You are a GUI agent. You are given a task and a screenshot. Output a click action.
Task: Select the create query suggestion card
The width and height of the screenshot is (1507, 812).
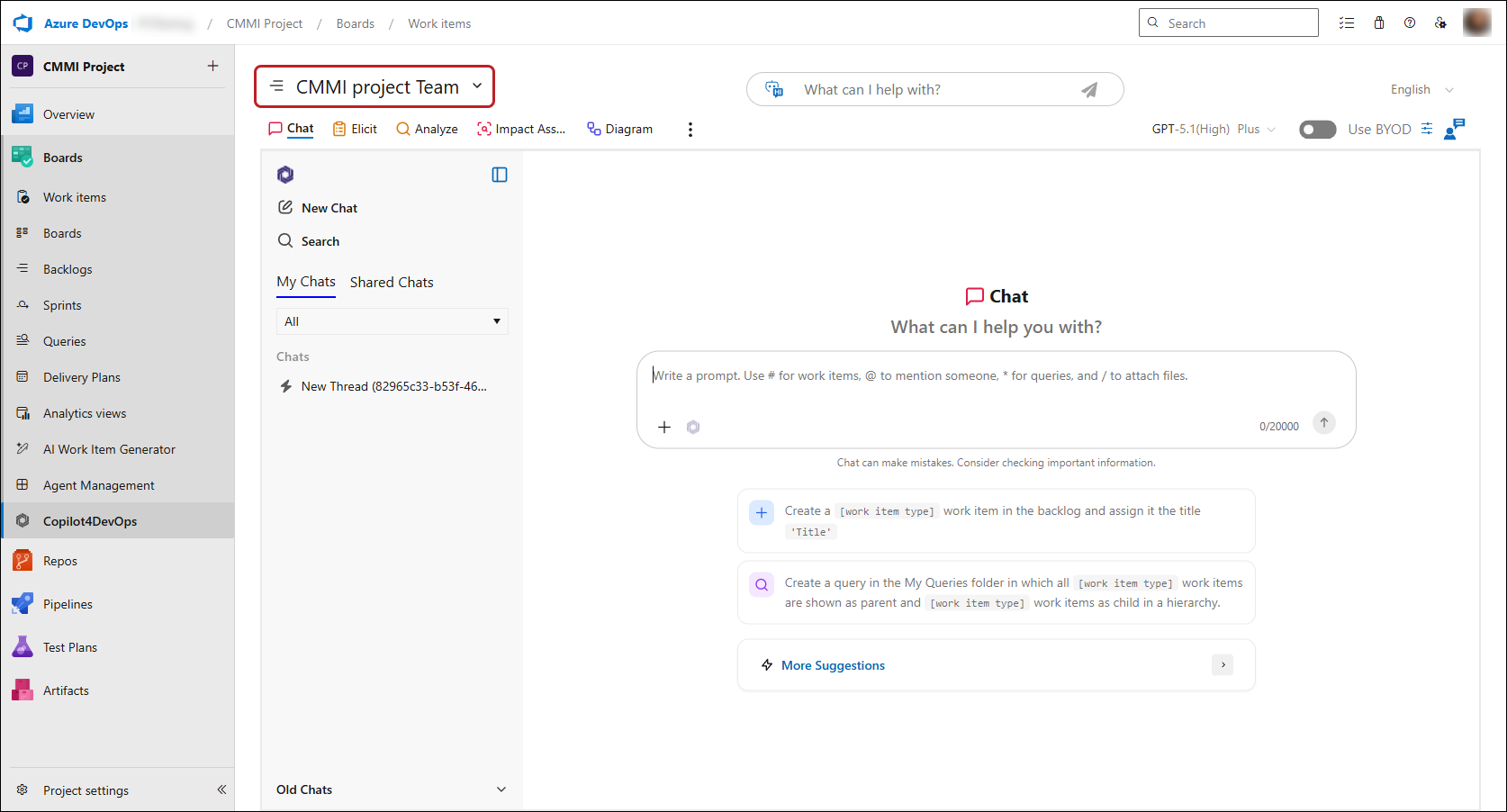(996, 592)
